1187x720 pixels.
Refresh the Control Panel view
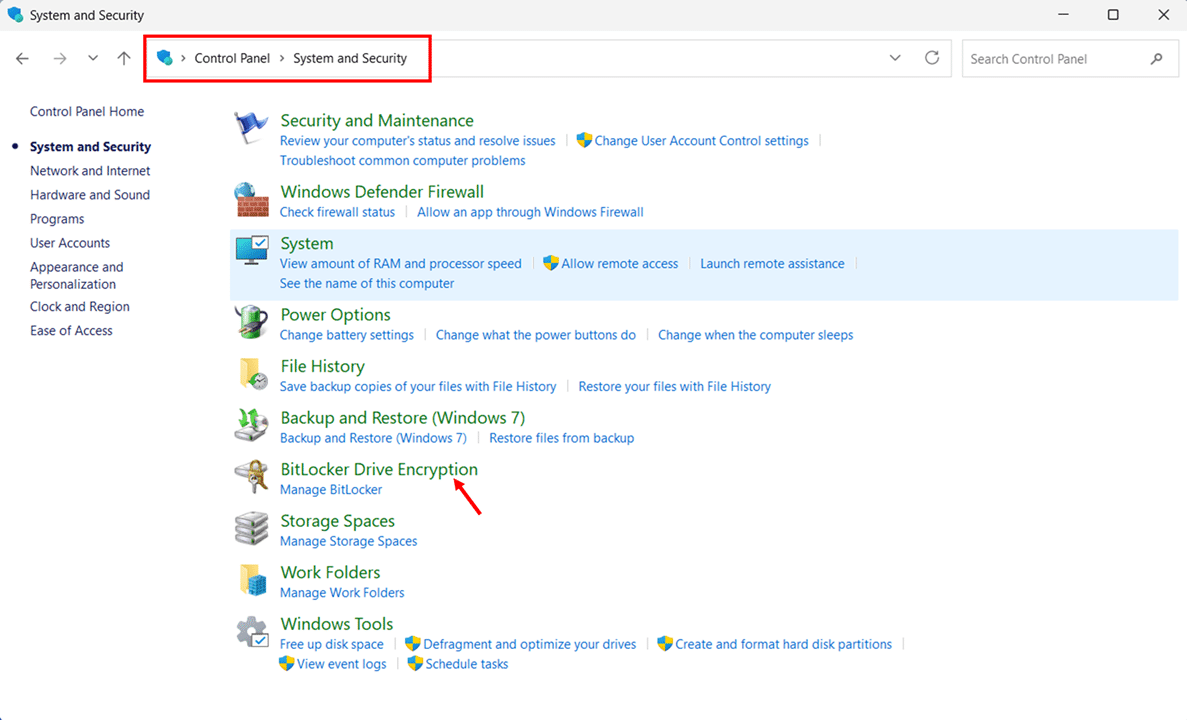[x=932, y=58]
